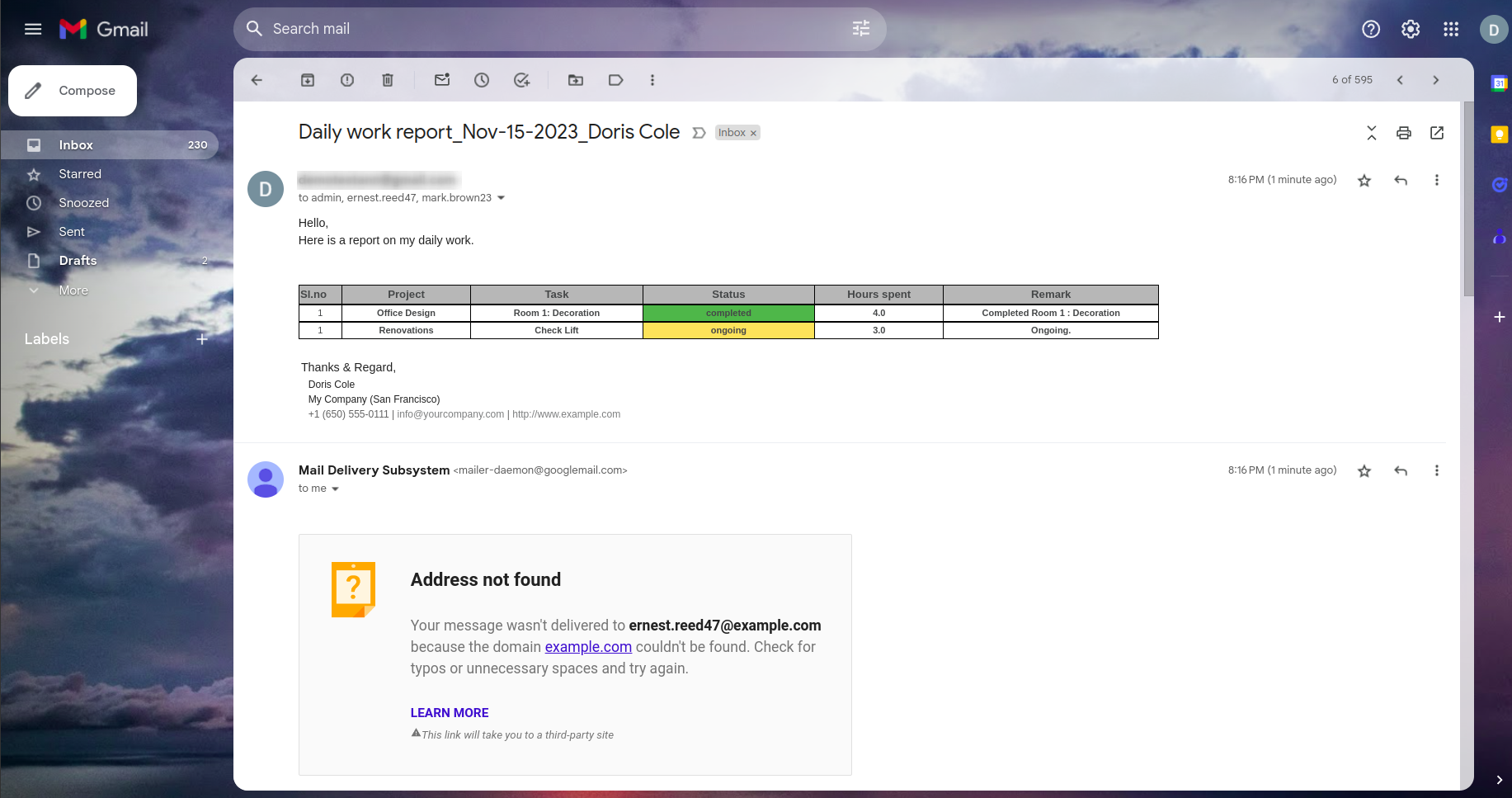Mark the email as unread
Viewport: 1512px width, 798px height.
[x=442, y=80]
